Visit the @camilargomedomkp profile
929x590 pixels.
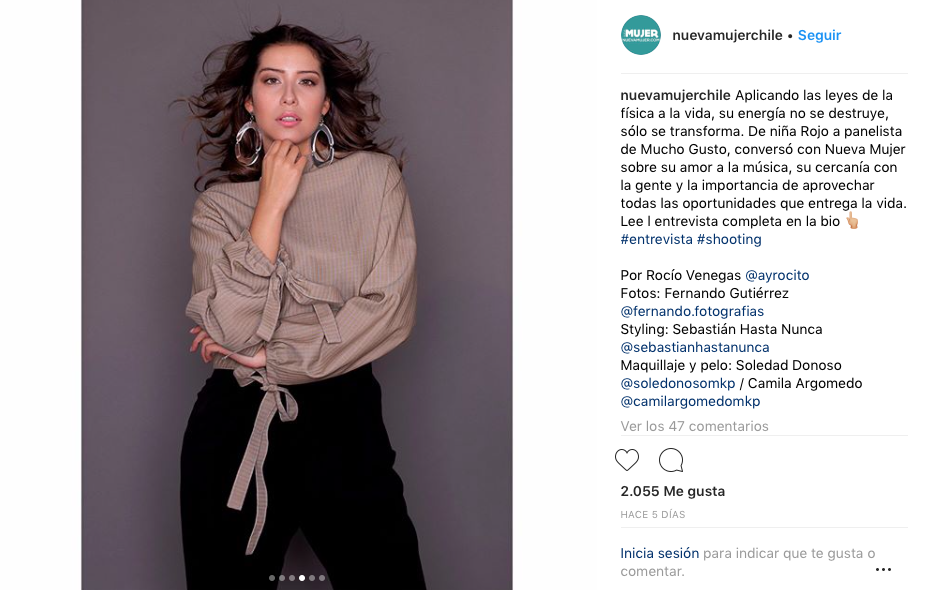click(x=690, y=402)
